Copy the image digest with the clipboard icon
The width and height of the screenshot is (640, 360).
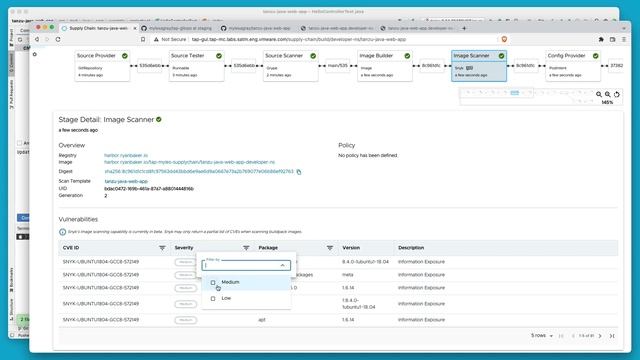coord(299,172)
